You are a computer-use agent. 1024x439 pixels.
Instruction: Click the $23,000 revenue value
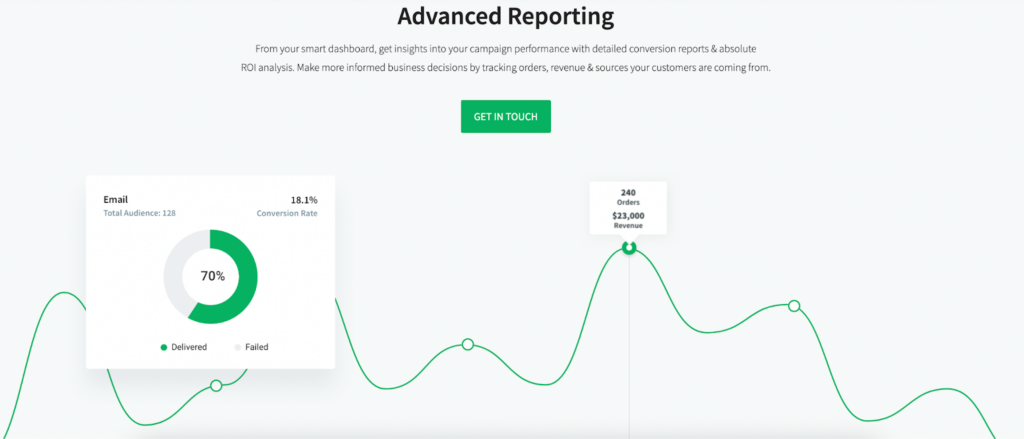coord(628,216)
